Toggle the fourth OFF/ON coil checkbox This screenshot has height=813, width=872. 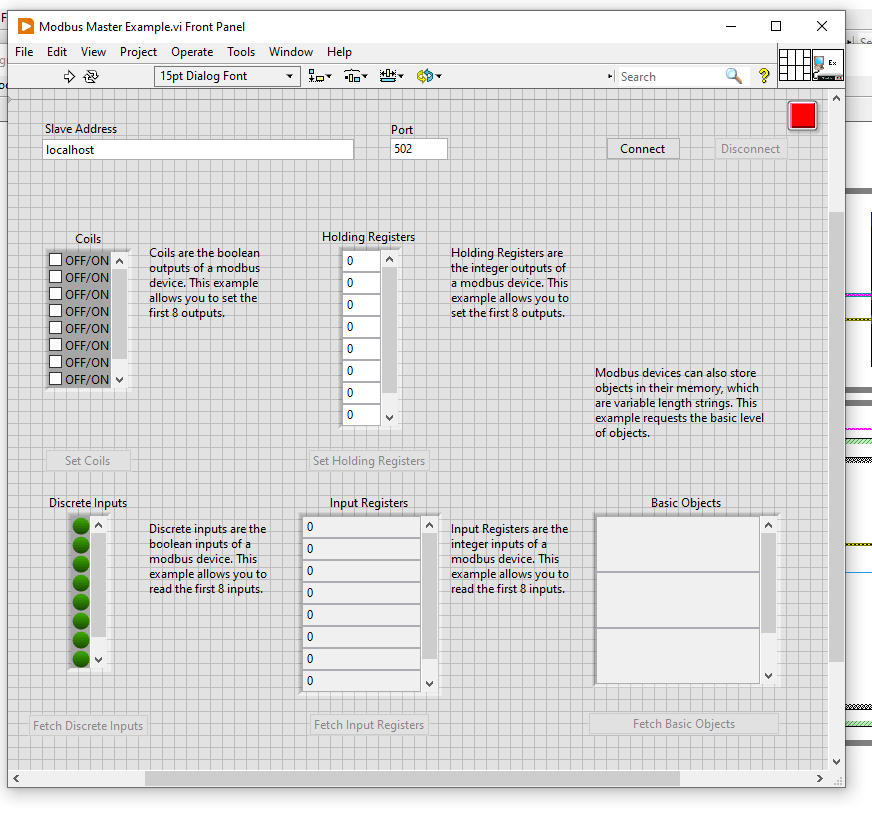click(55, 310)
